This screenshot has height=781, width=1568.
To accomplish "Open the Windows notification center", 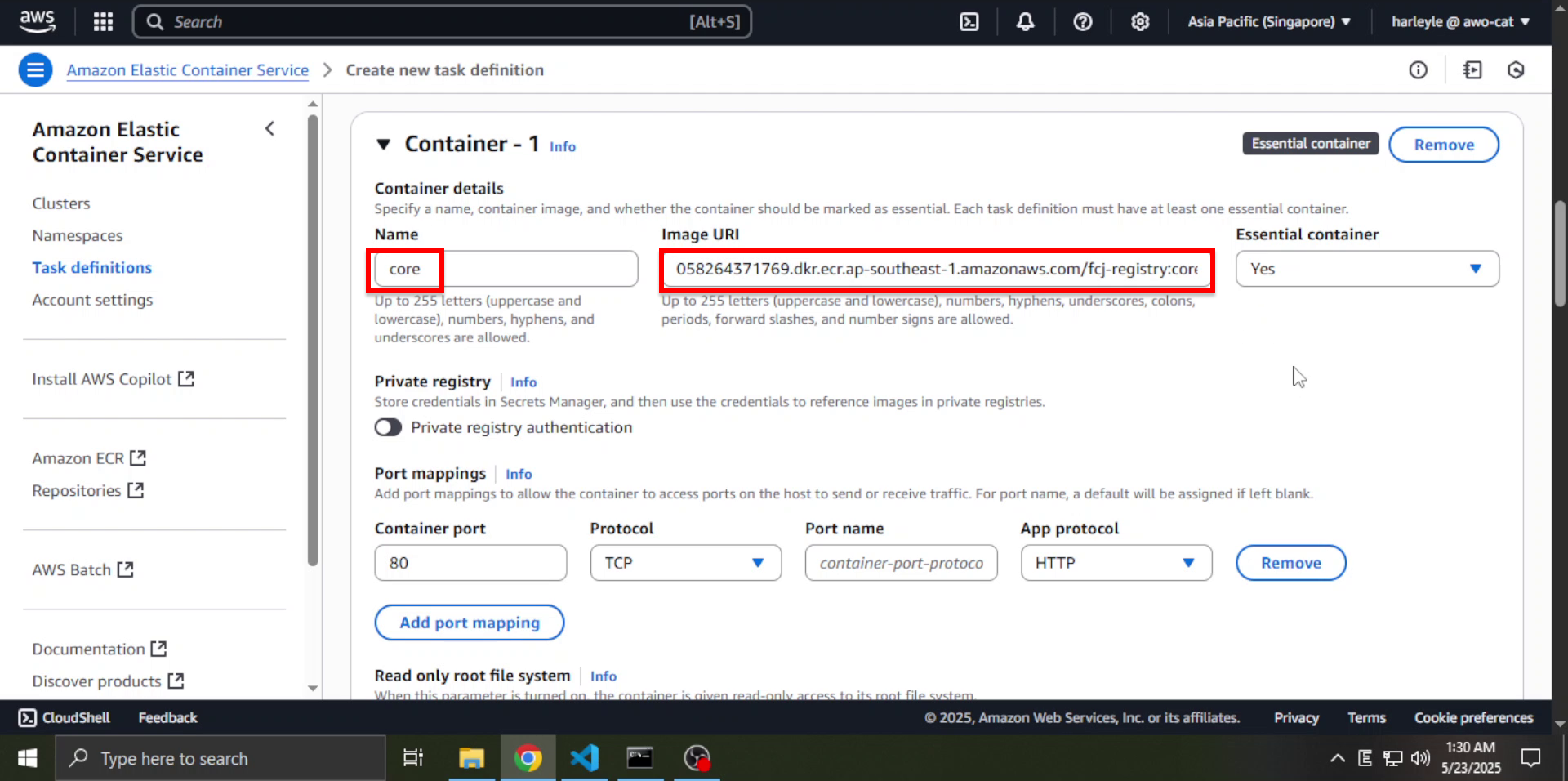I will point(1531,758).
